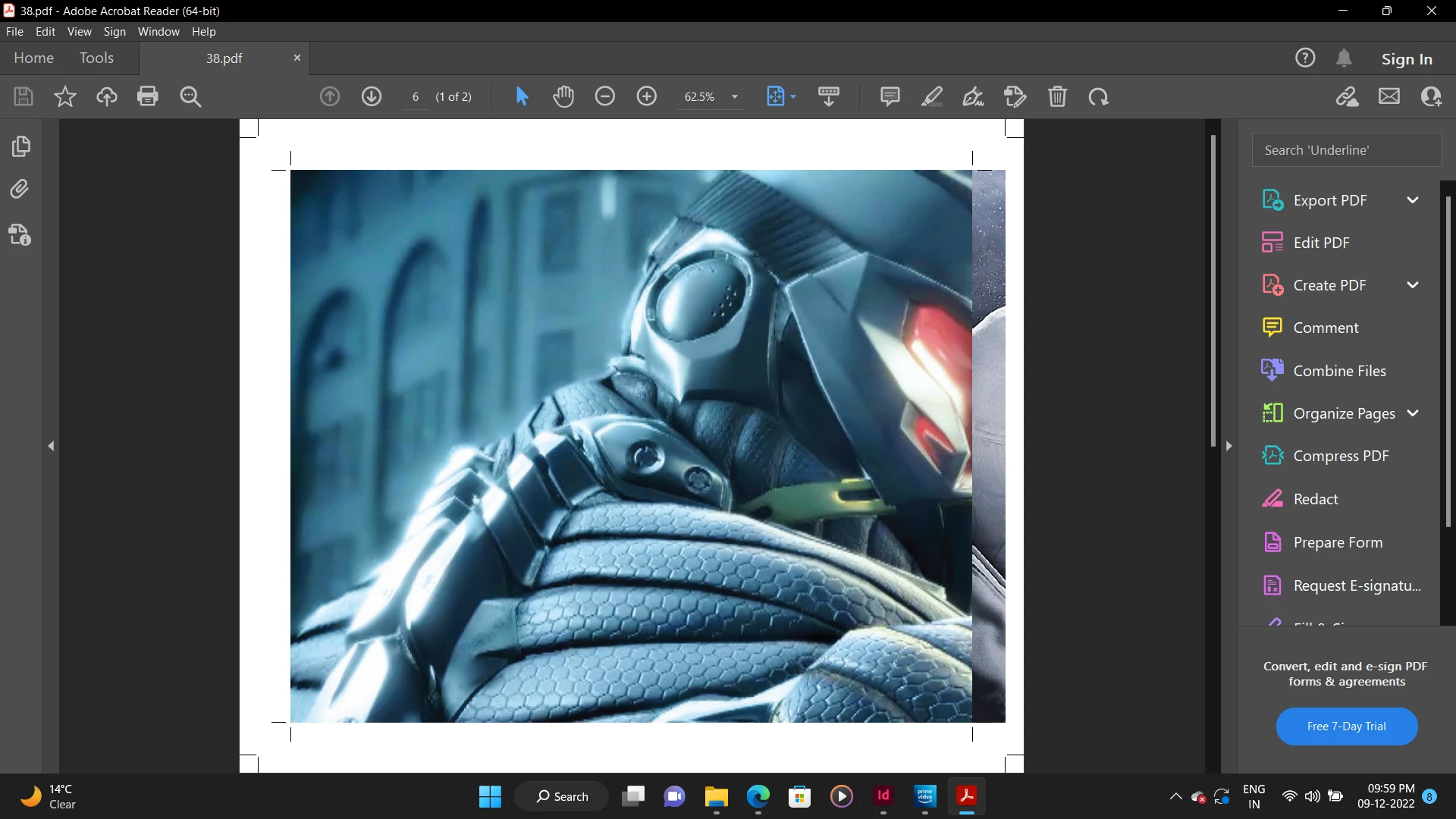Screen dimensions: 1456x819
Task: Switch to the Tools tab
Action: pyautogui.click(x=96, y=58)
